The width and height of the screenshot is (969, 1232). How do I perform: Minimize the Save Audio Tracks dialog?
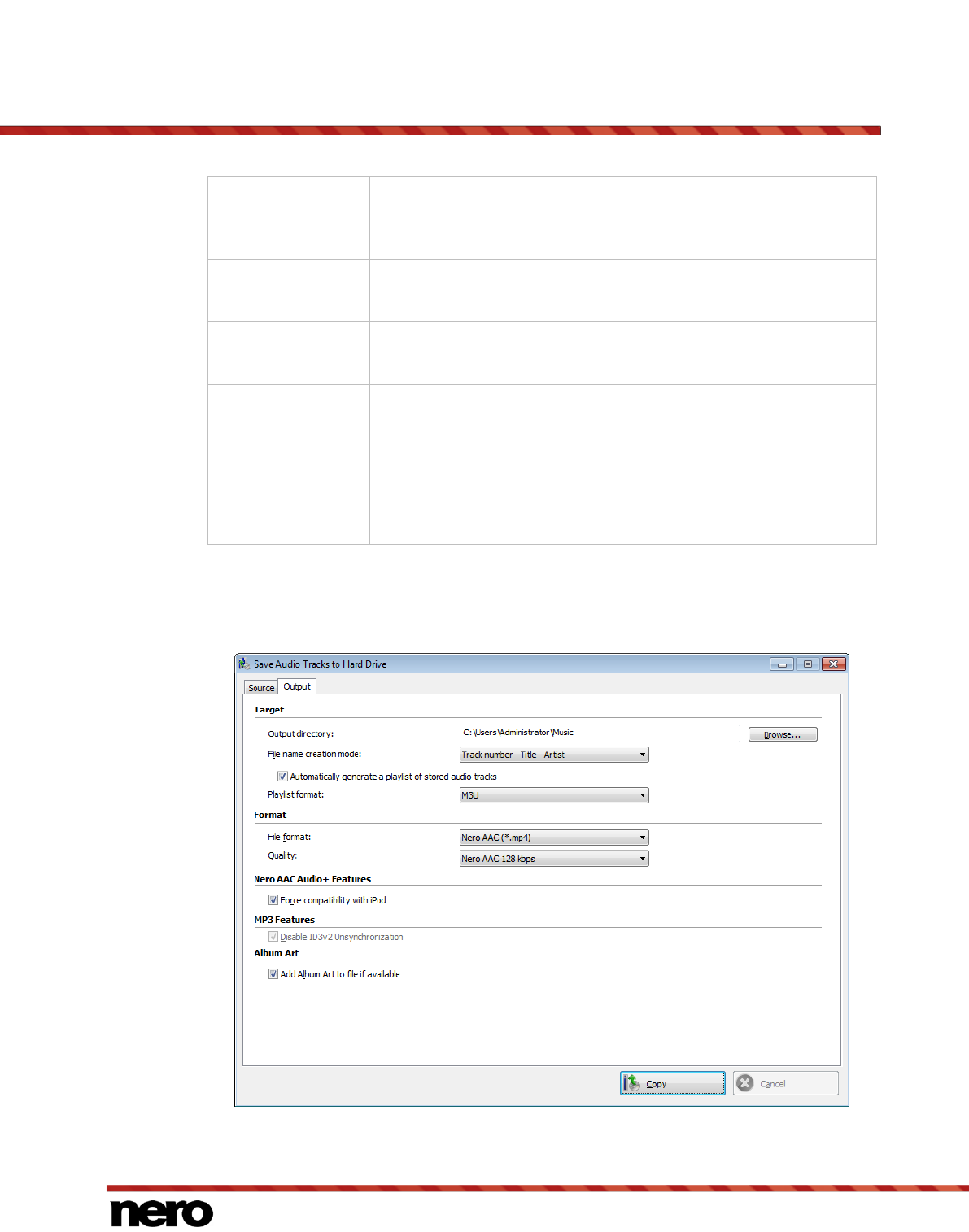(x=782, y=664)
